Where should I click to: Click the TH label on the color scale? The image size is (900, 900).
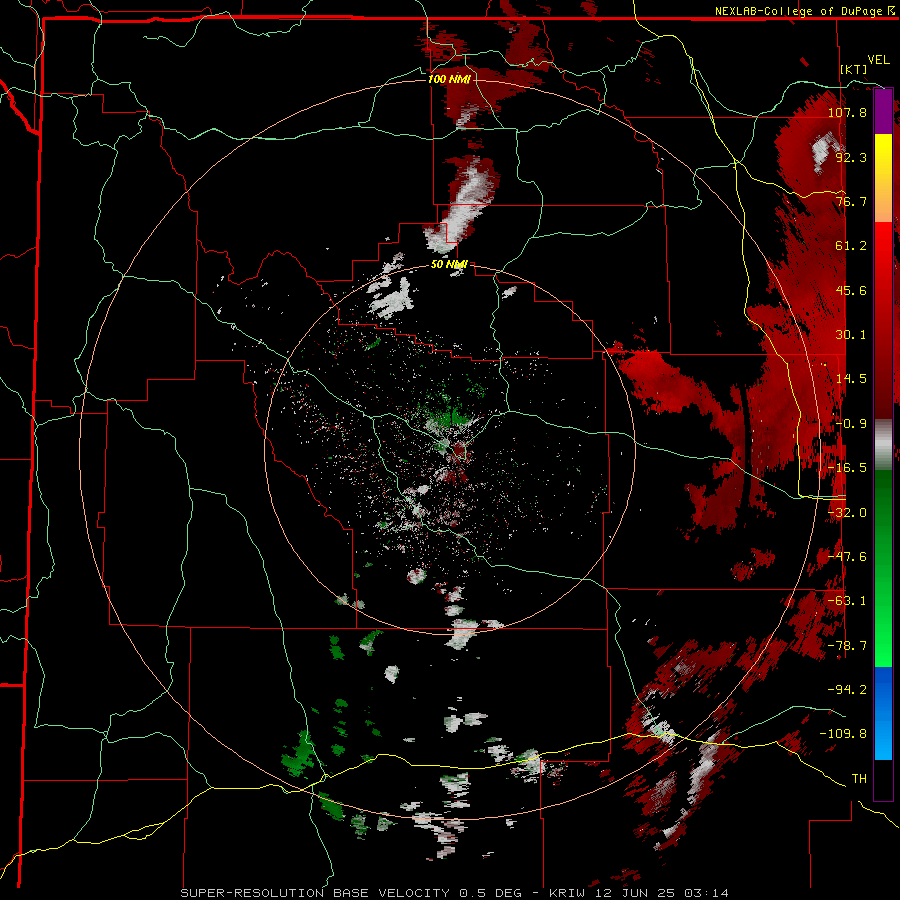(x=859, y=779)
